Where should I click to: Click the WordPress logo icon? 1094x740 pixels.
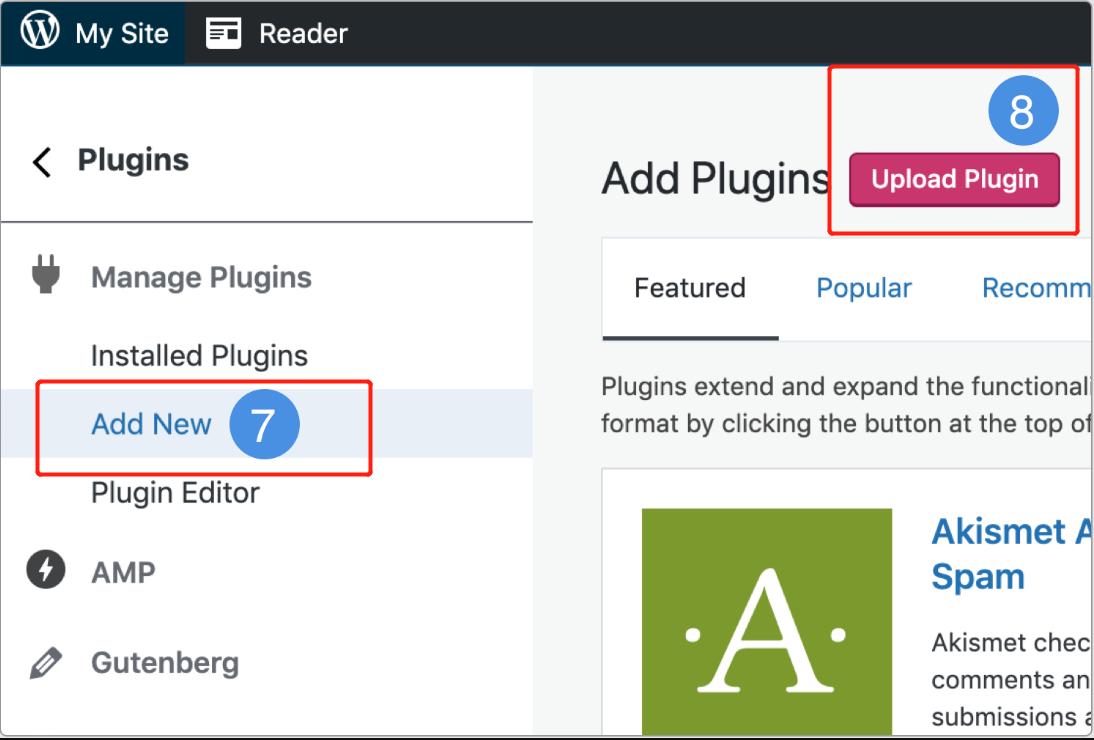40,33
